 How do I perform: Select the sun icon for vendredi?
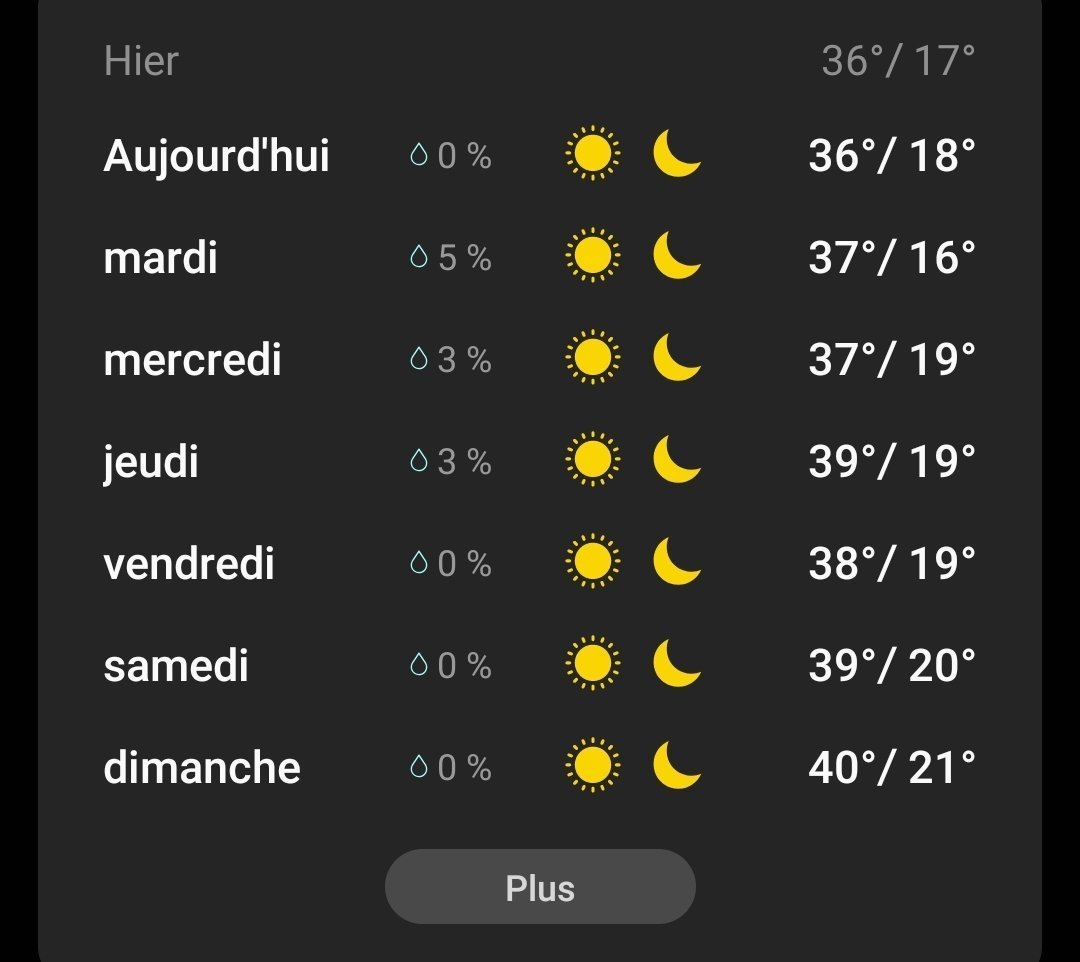point(592,561)
